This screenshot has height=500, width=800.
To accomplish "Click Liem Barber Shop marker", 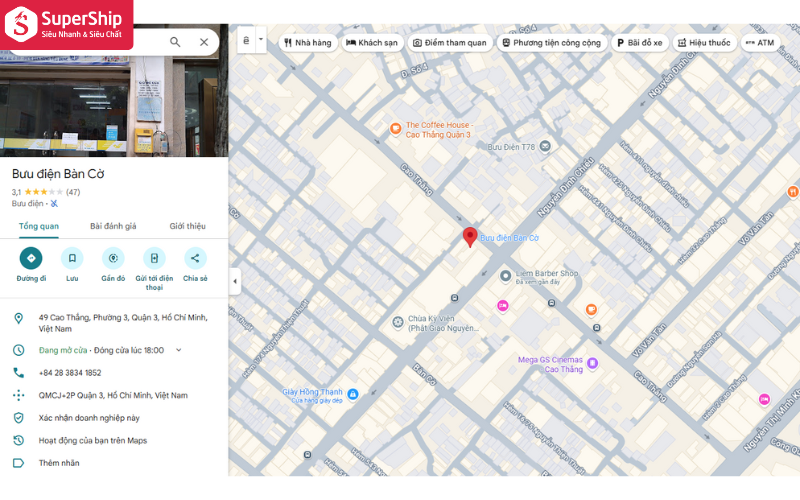I will coord(505,276).
